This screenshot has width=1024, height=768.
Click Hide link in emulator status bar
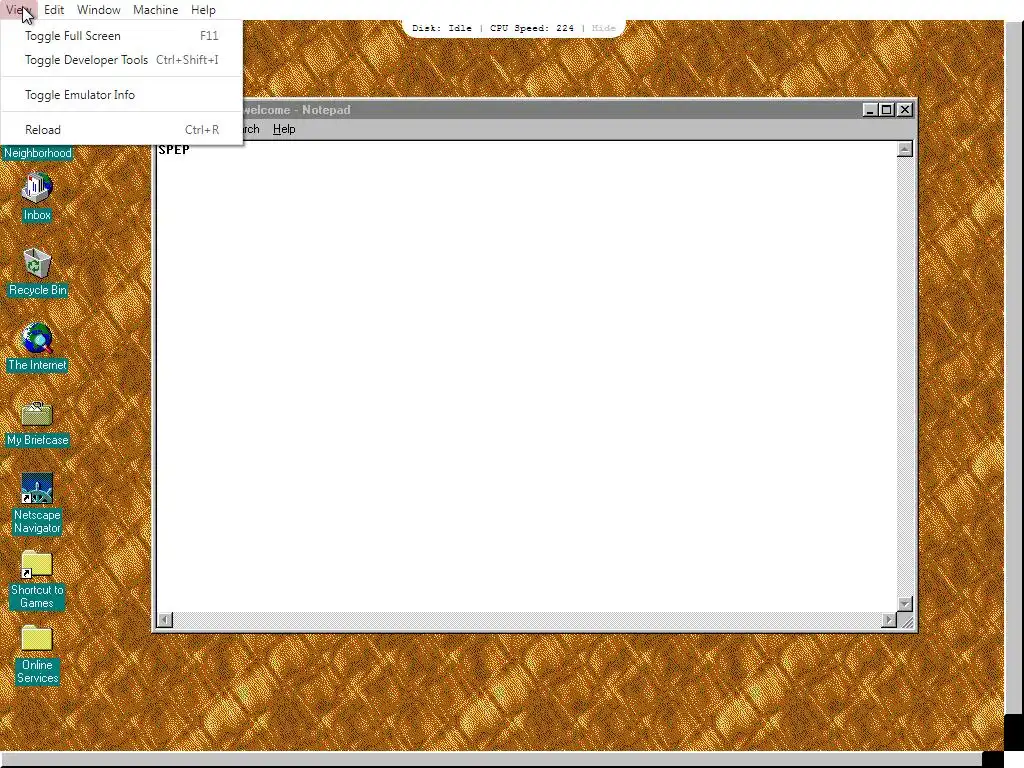pyautogui.click(x=603, y=28)
